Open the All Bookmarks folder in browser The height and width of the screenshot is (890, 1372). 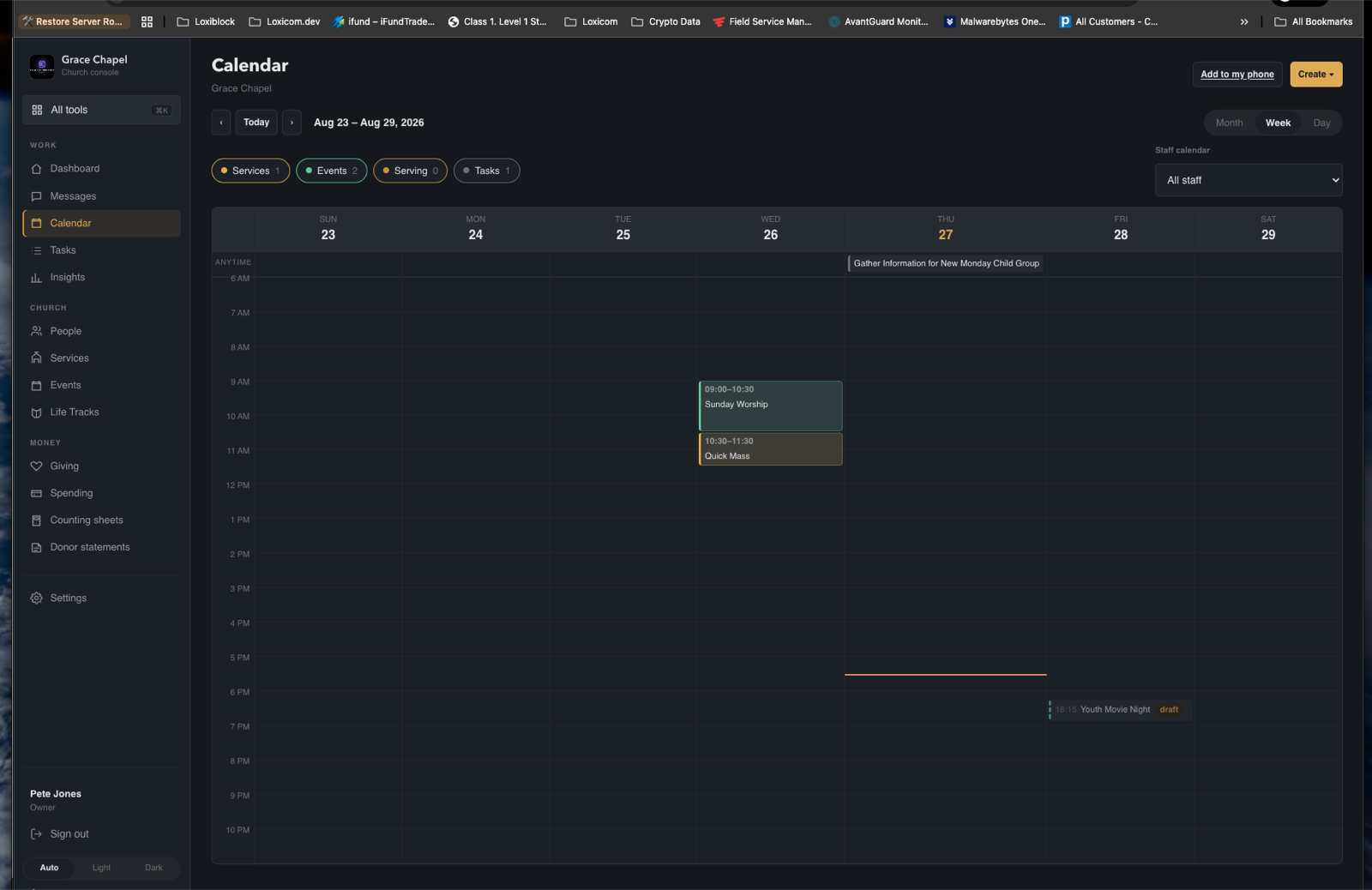1313,21
